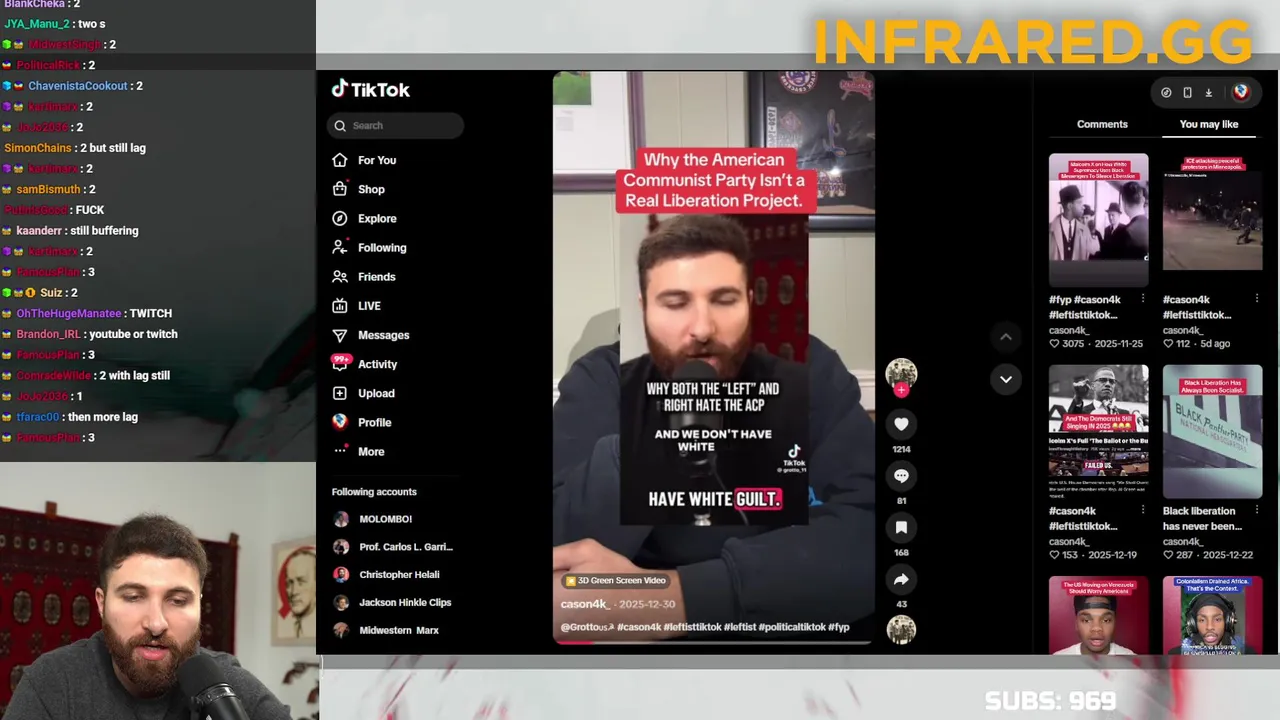Share the video with arrow icon
Image resolution: width=1280 pixels, height=720 pixels.
coord(901,579)
